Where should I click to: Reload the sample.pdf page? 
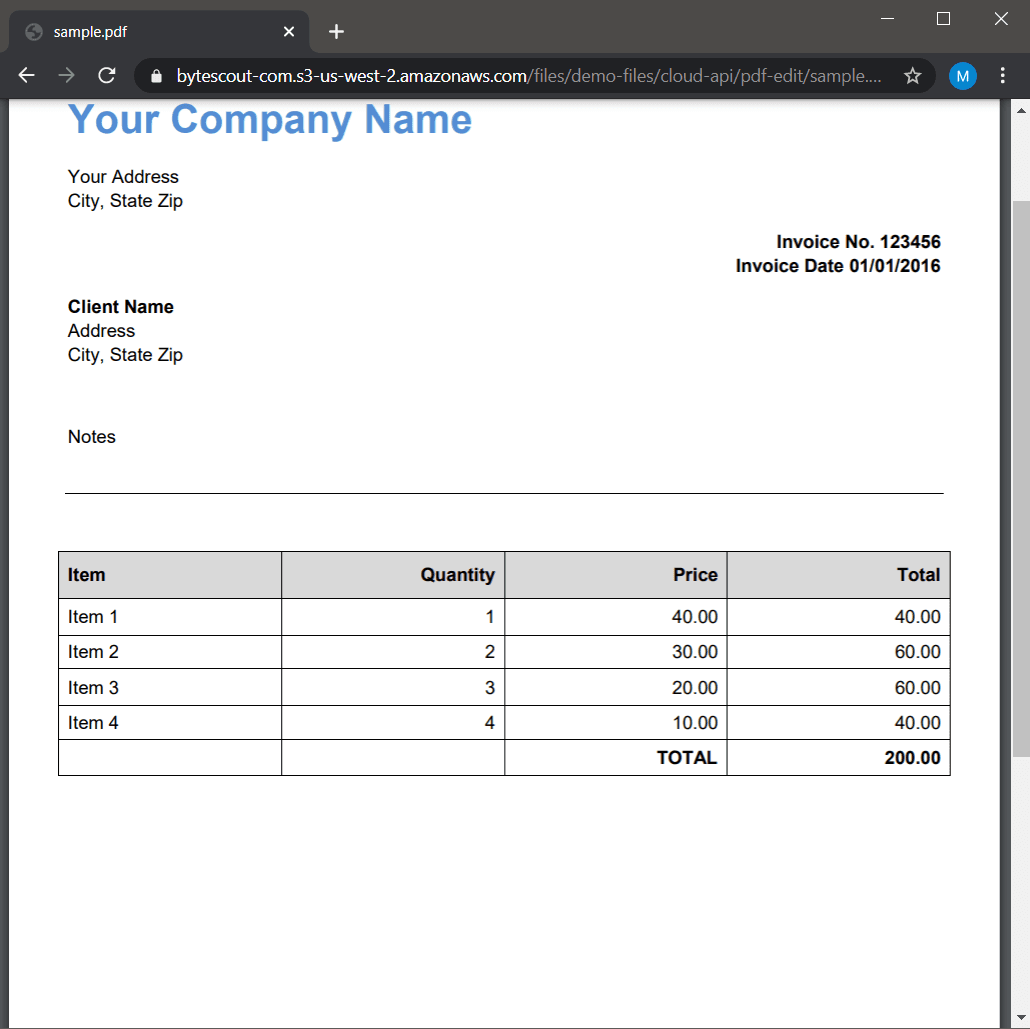tap(106, 75)
